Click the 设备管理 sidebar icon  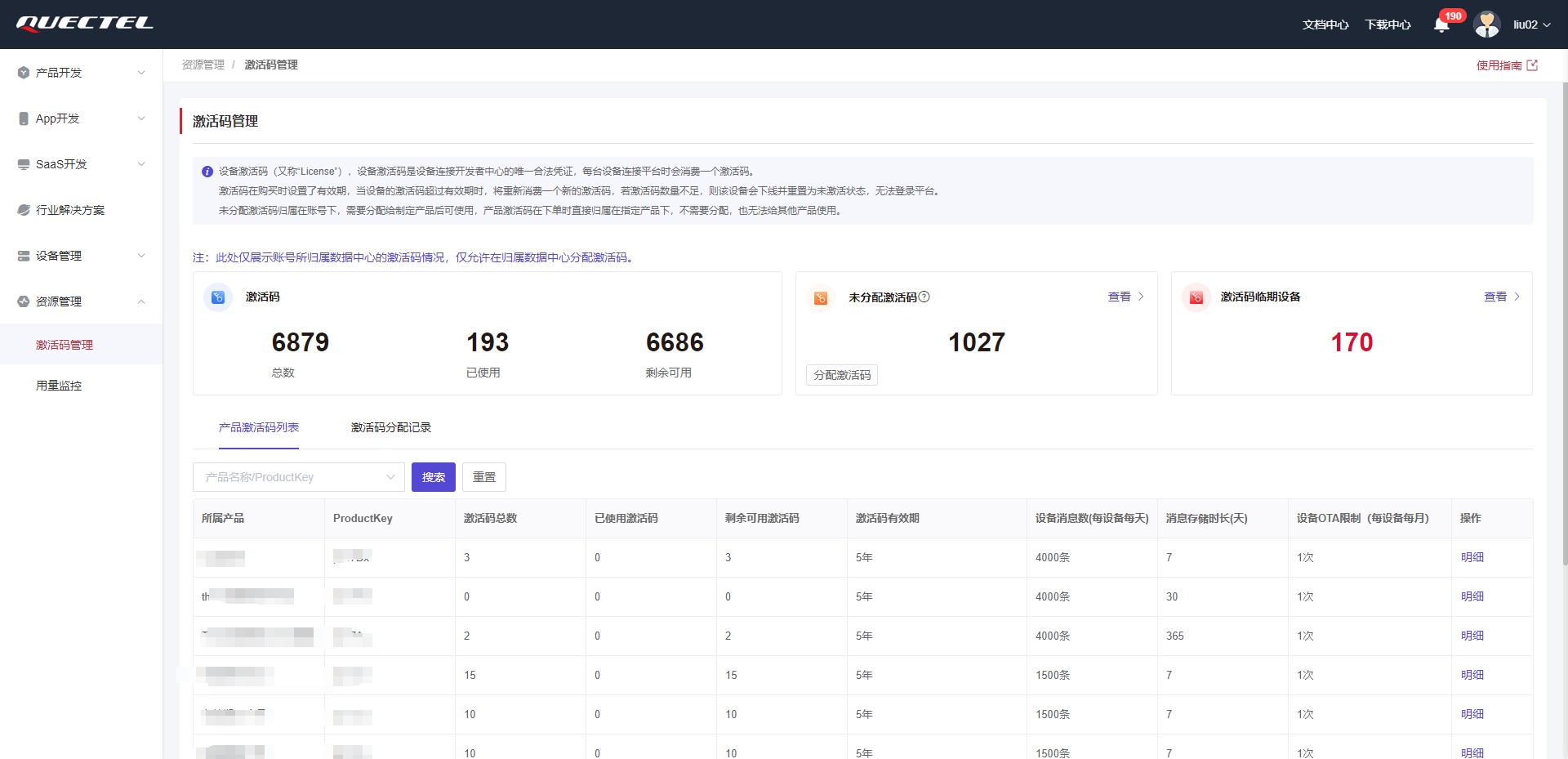click(x=24, y=256)
